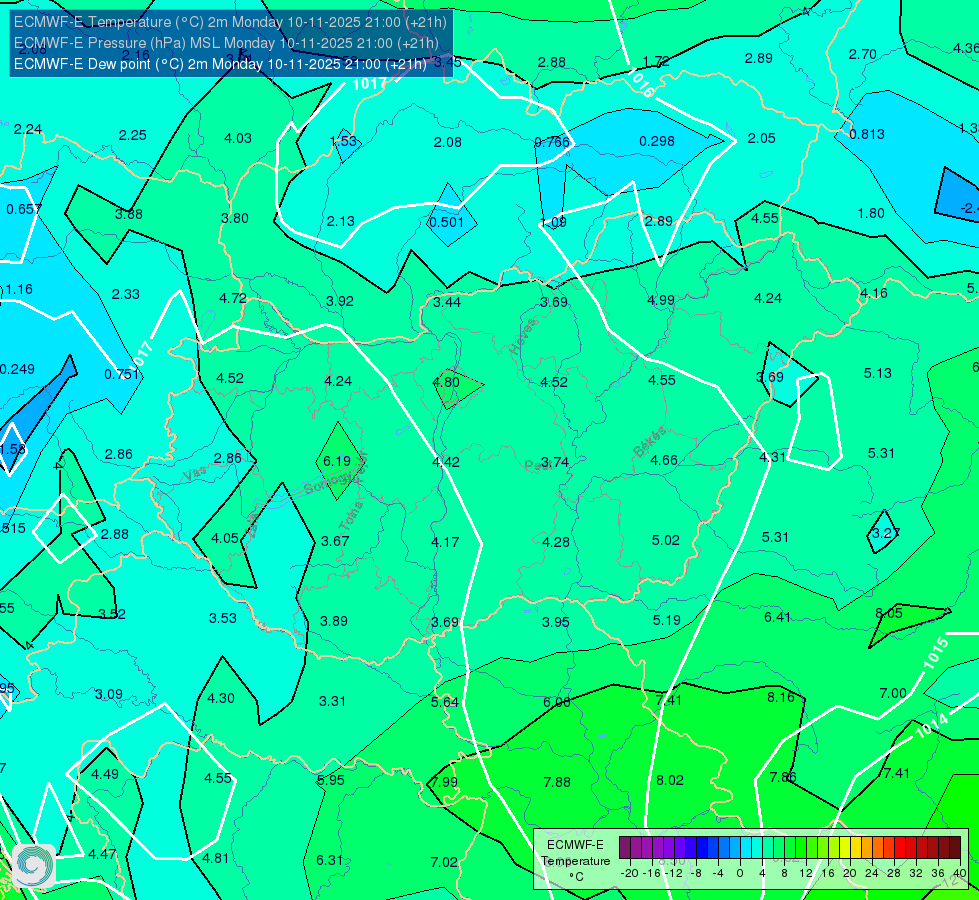
Task: Click the temperature value 4.42
Action: (x=446, y=462)
